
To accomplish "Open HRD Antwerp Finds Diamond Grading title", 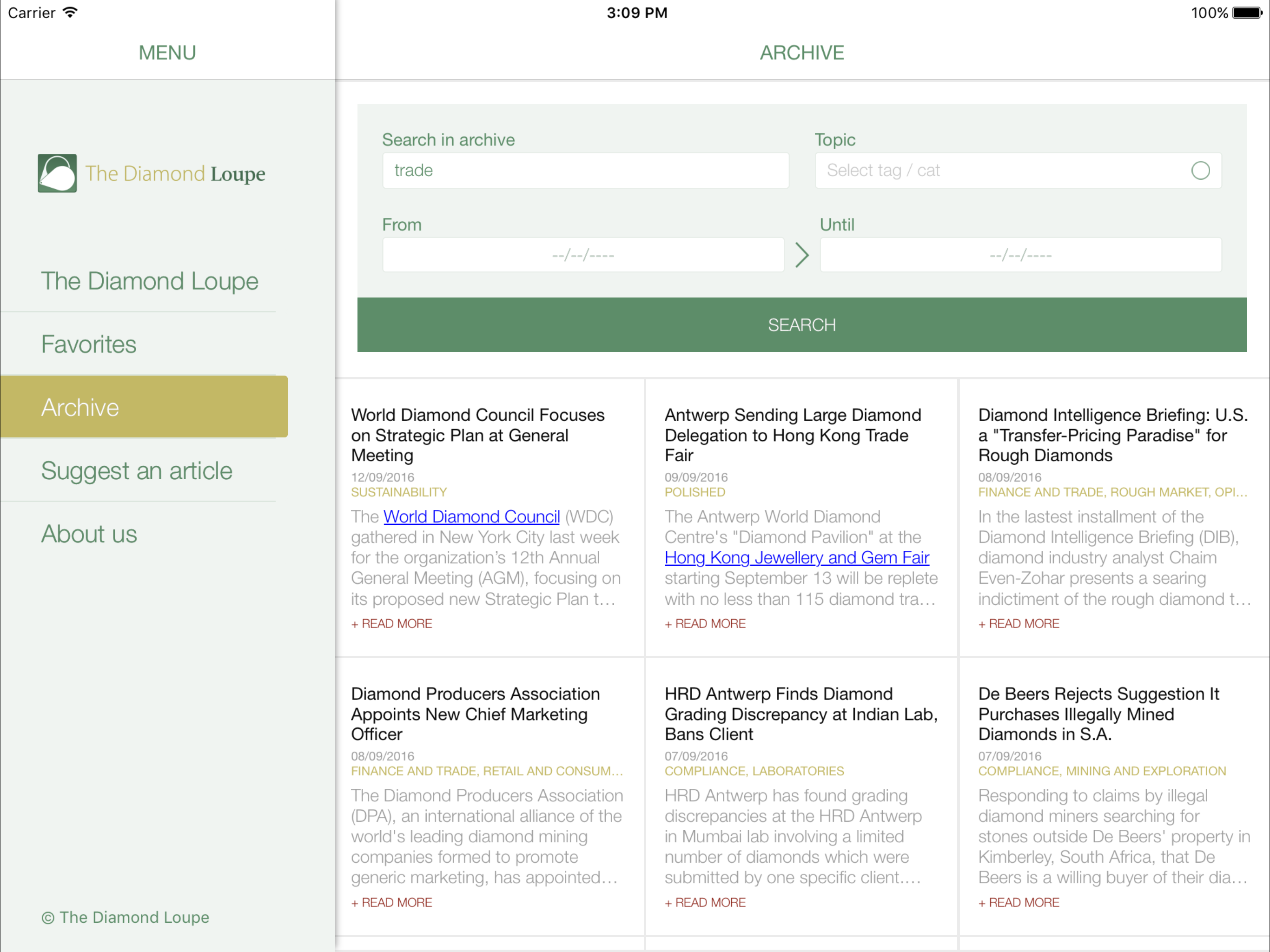I will [x=801, y=714].
